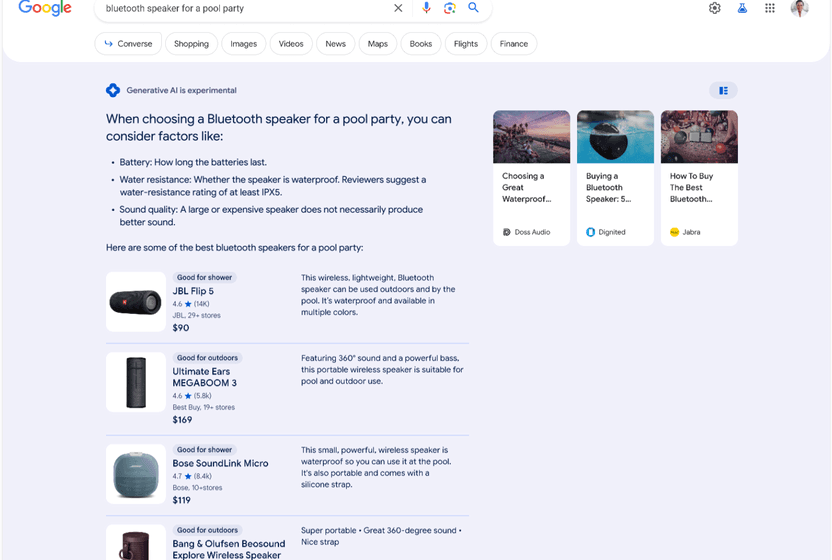Open Ultimate Ears MEGABOOM 3 product link

click(x=204, y=377)
